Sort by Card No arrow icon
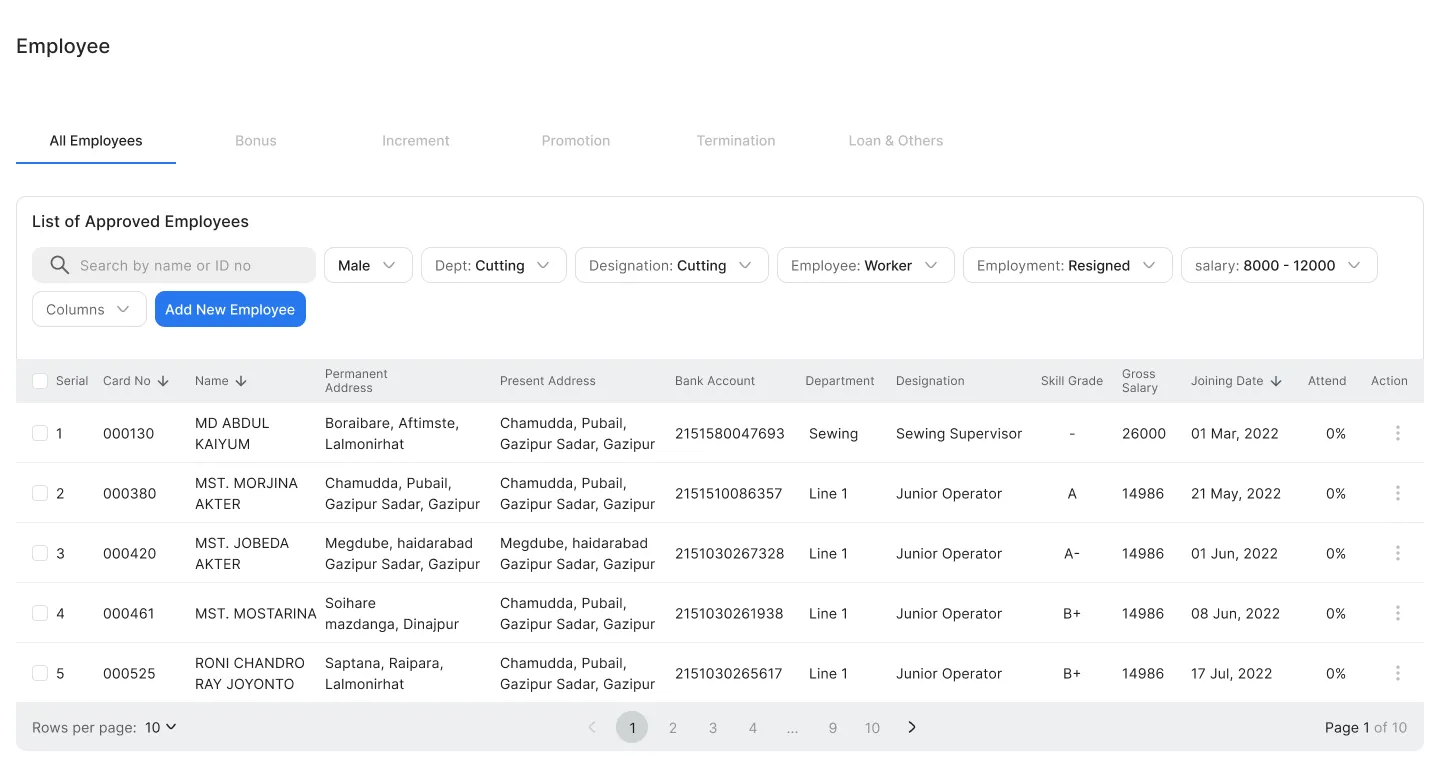Screen dimensions: 1440x767 pos(163,381)
